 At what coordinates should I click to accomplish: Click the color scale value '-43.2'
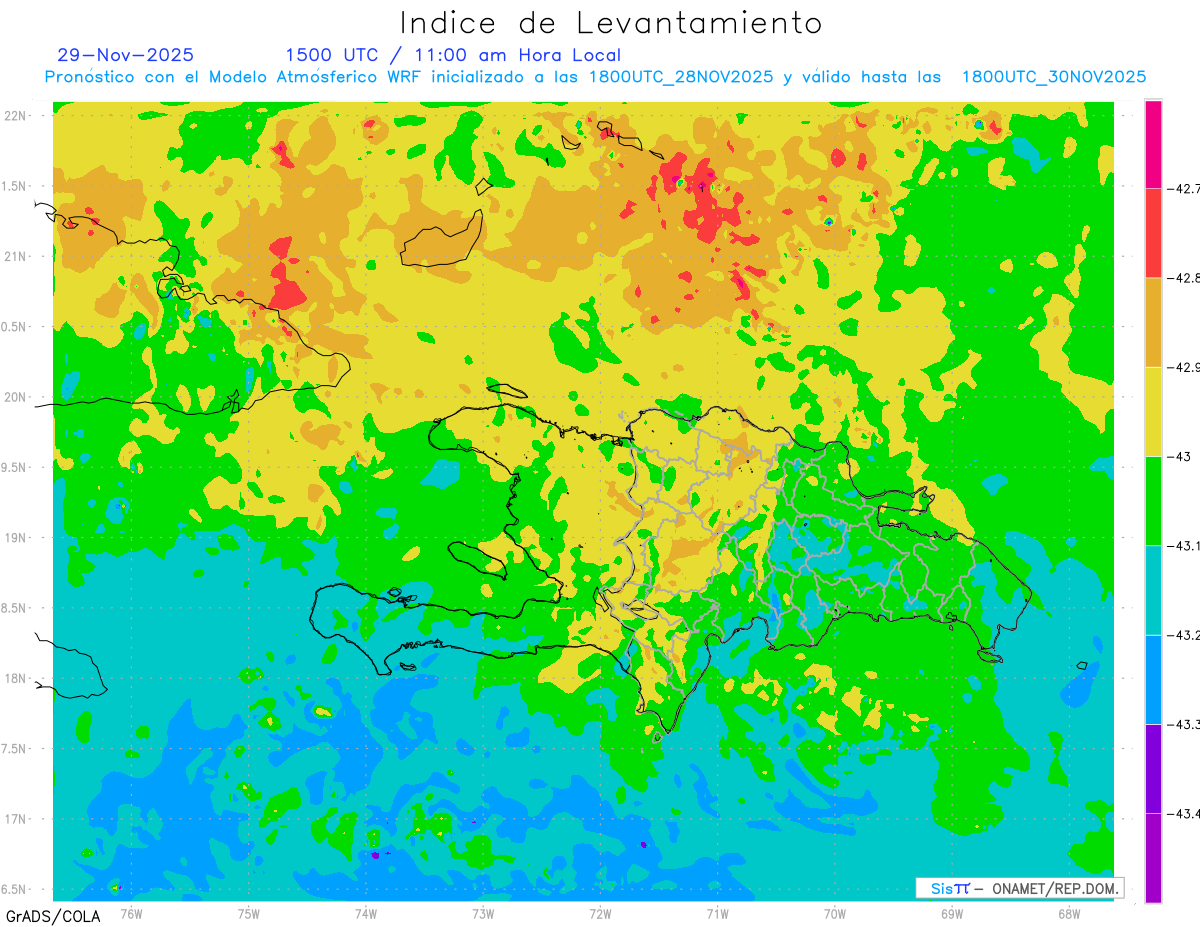pos(1183,635)
